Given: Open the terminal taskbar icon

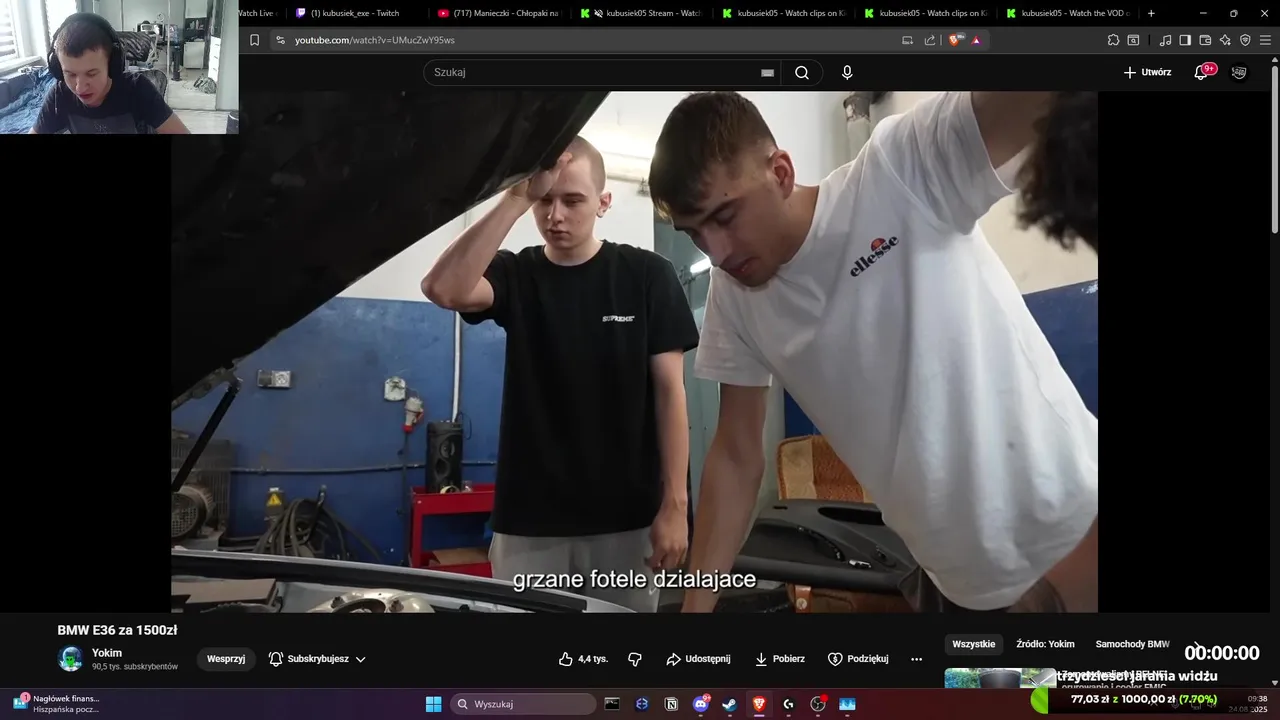Looking at the screenshot, I should 612,704.
